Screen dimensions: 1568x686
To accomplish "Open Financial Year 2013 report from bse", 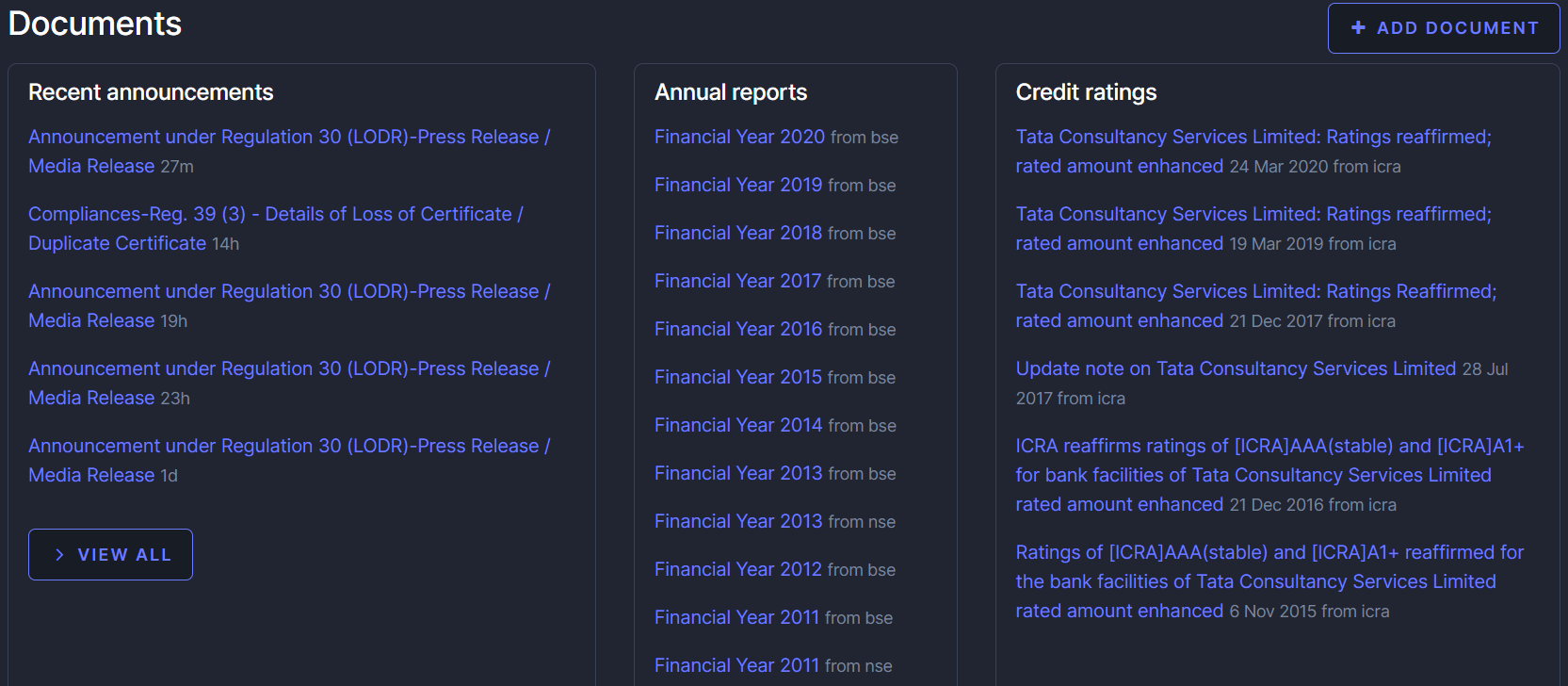I will [x=738, y=473].
